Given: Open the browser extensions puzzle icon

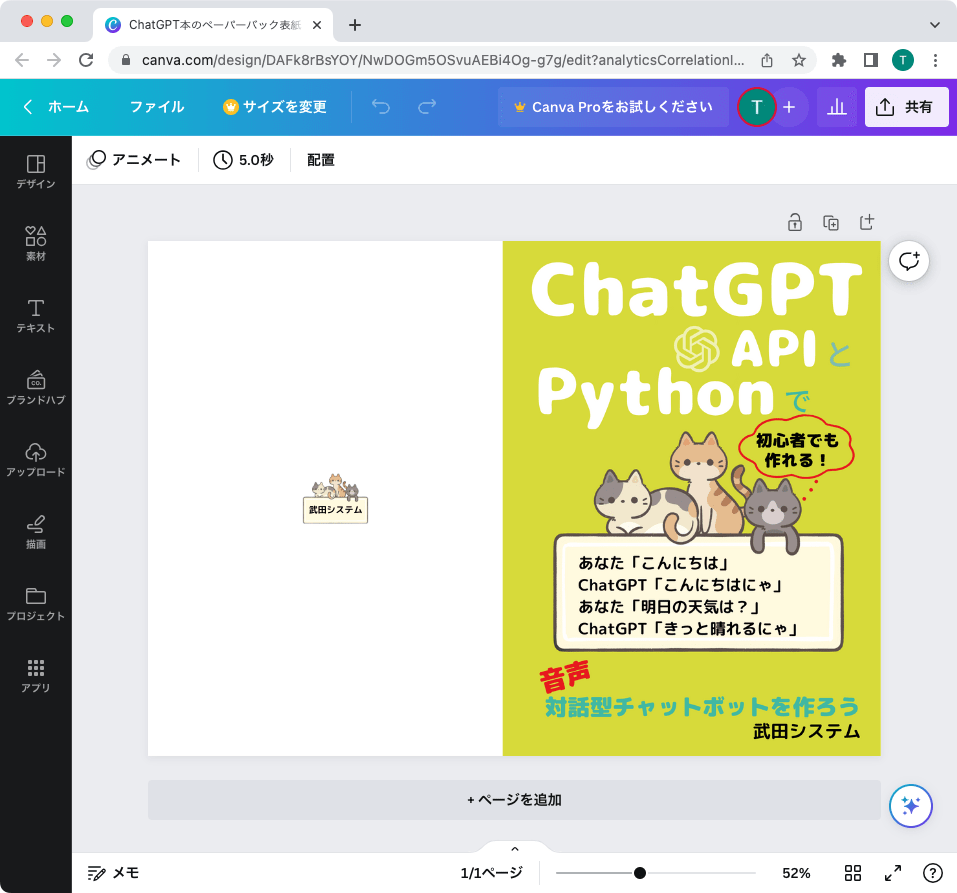Looking at the screenshot, I should [839, 60].
